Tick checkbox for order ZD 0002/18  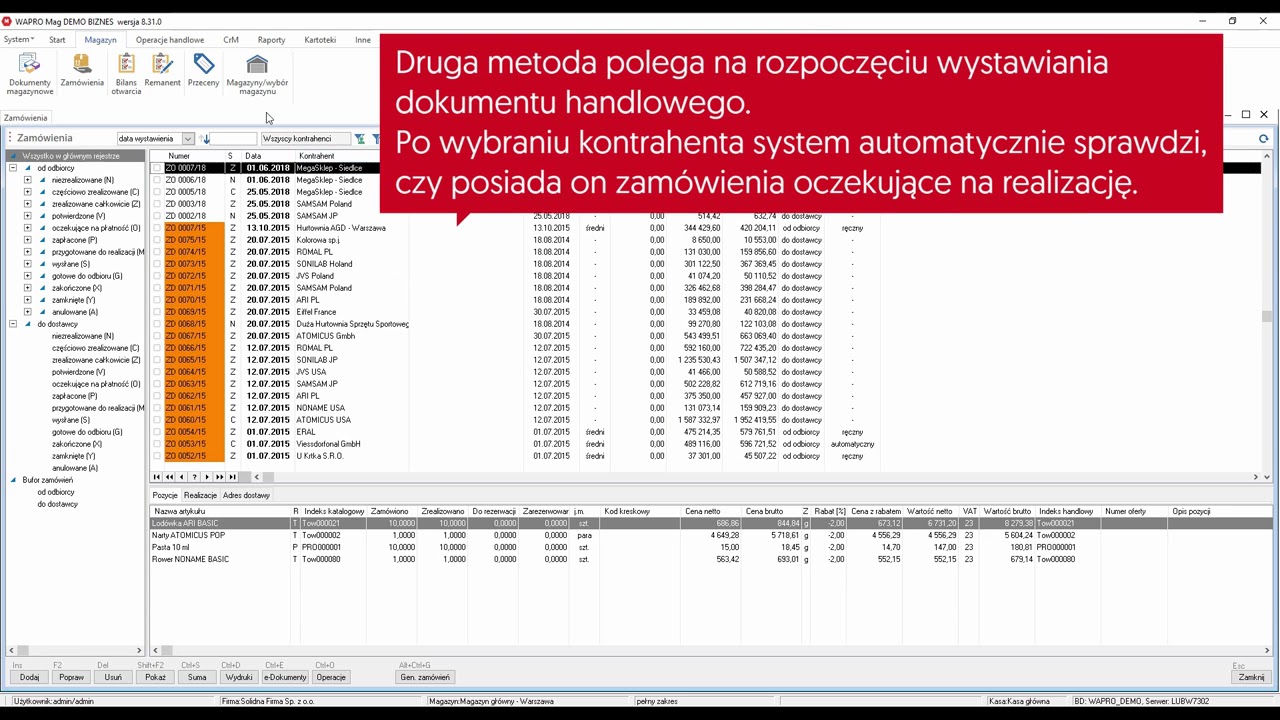coord(157,216)
